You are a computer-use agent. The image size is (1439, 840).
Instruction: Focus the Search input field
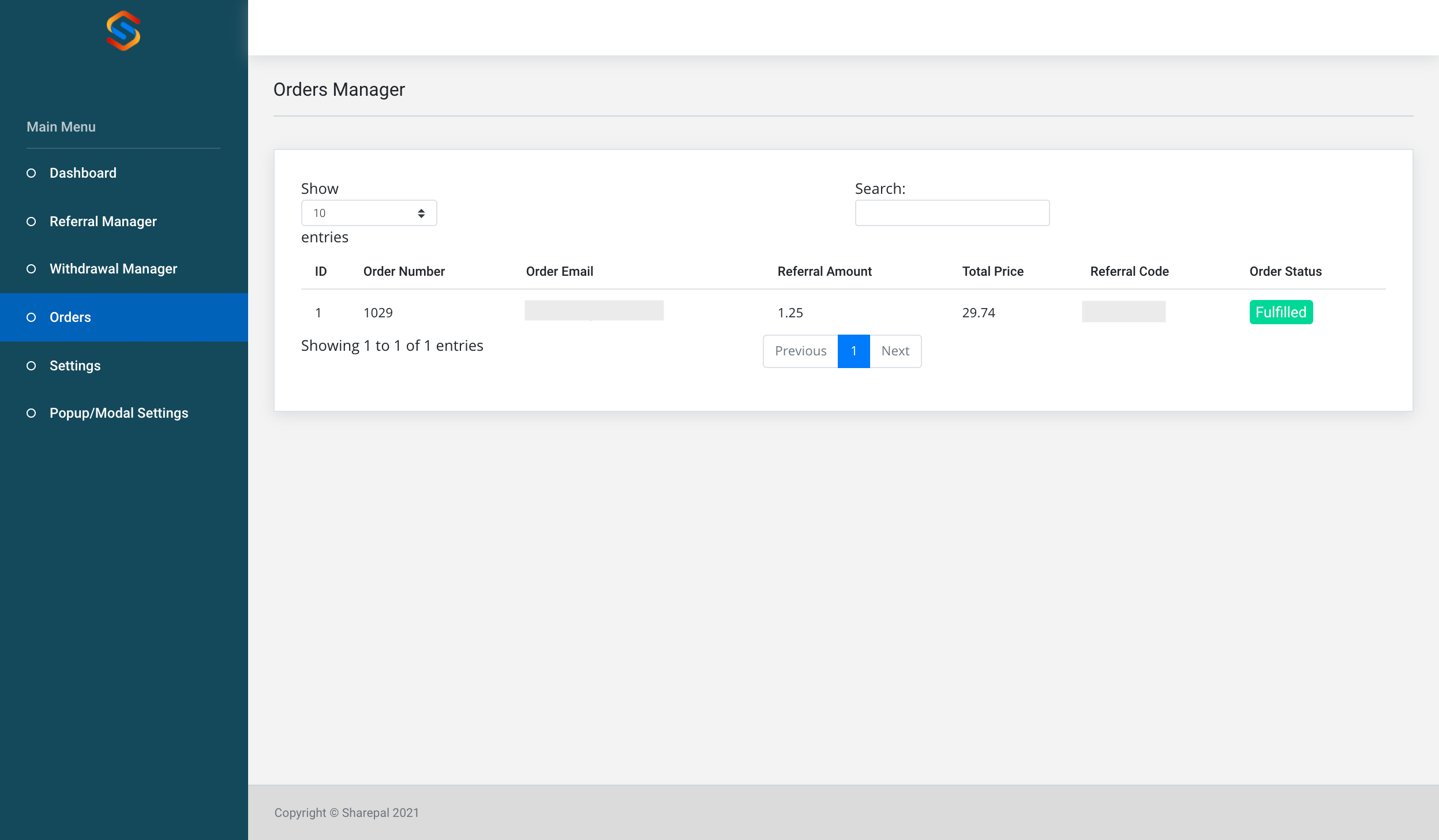(951, 213)
